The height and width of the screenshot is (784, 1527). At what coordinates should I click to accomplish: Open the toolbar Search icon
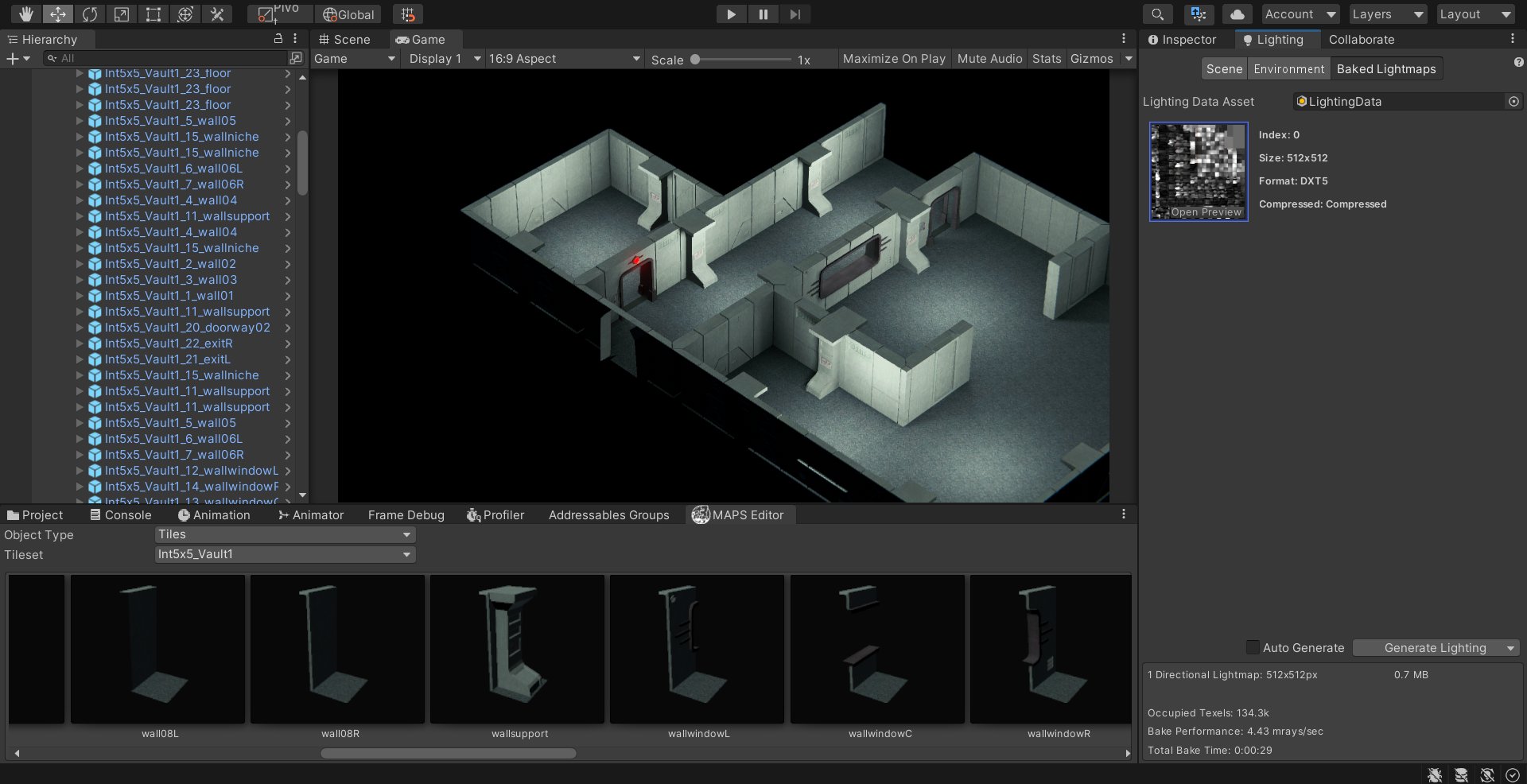coord(1158,14)
